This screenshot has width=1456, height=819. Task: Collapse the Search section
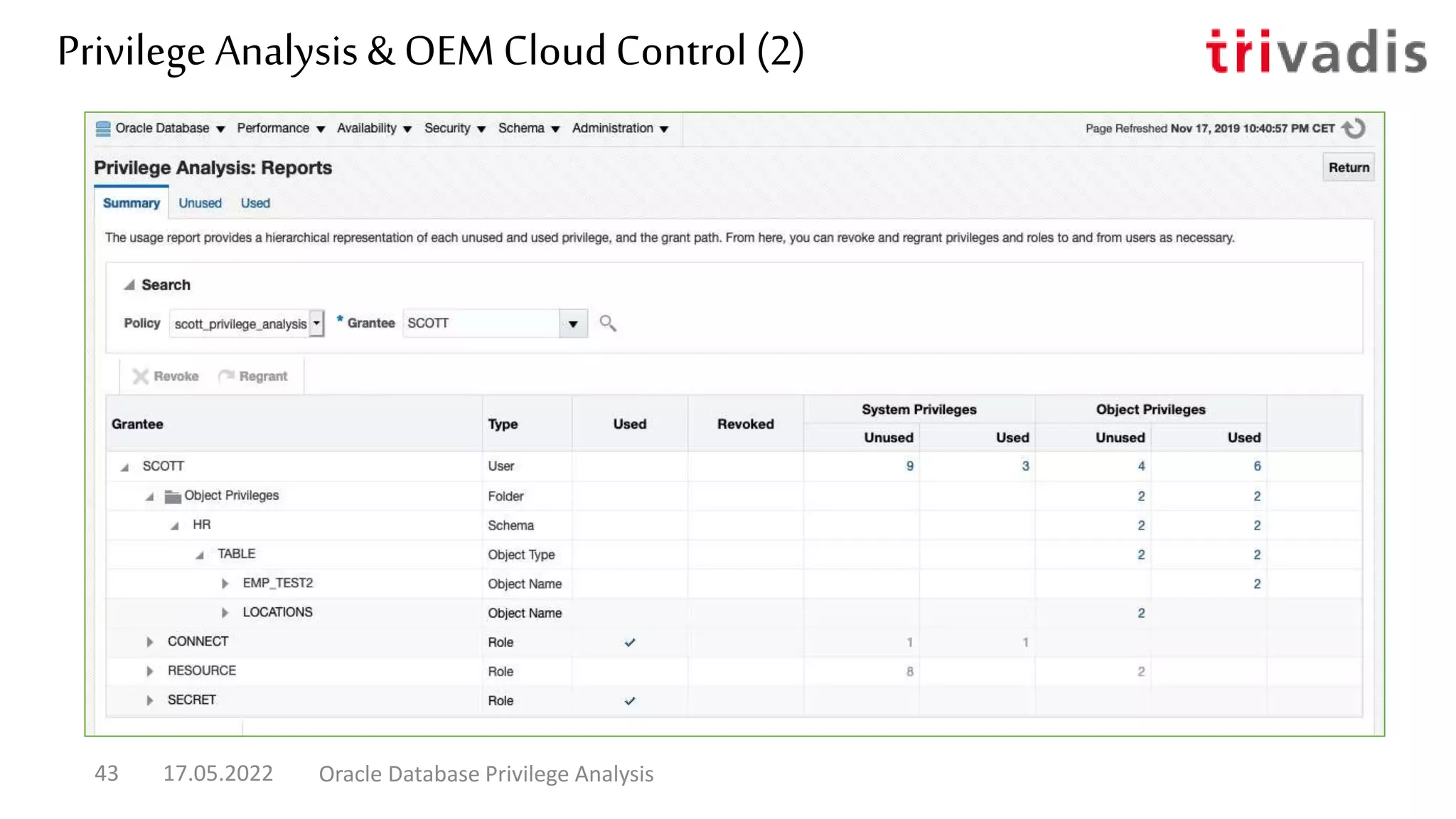[129, 285]
